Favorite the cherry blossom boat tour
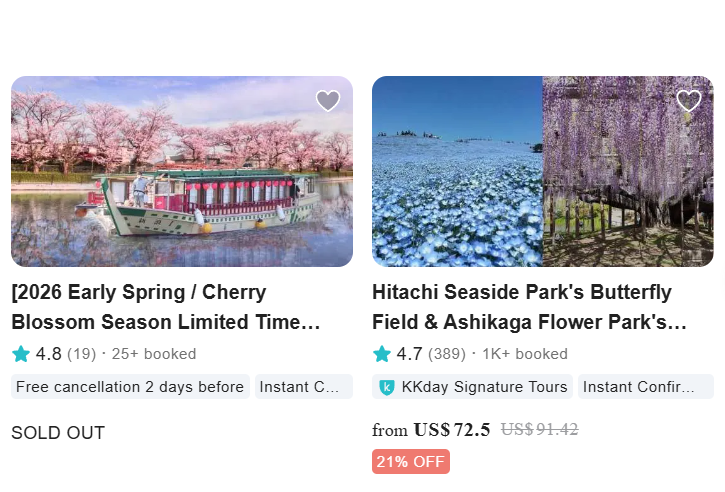Screen dimensions: 725x492 [328, 100]
